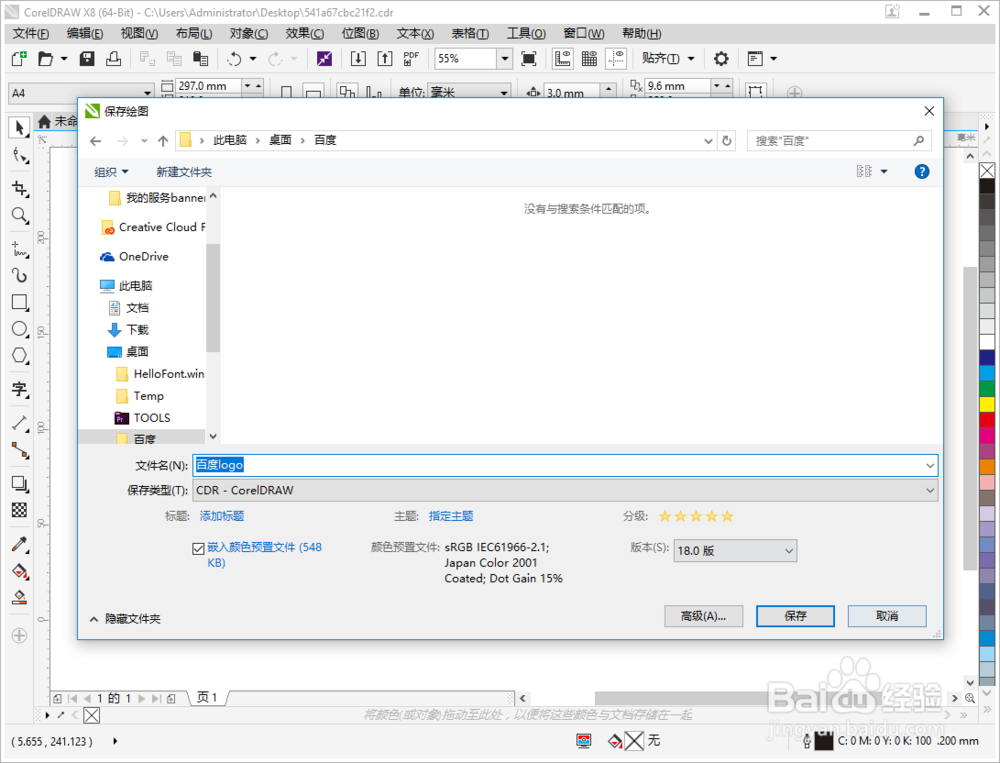Select the Drop Shadow tool

click(x=20, y=484)
